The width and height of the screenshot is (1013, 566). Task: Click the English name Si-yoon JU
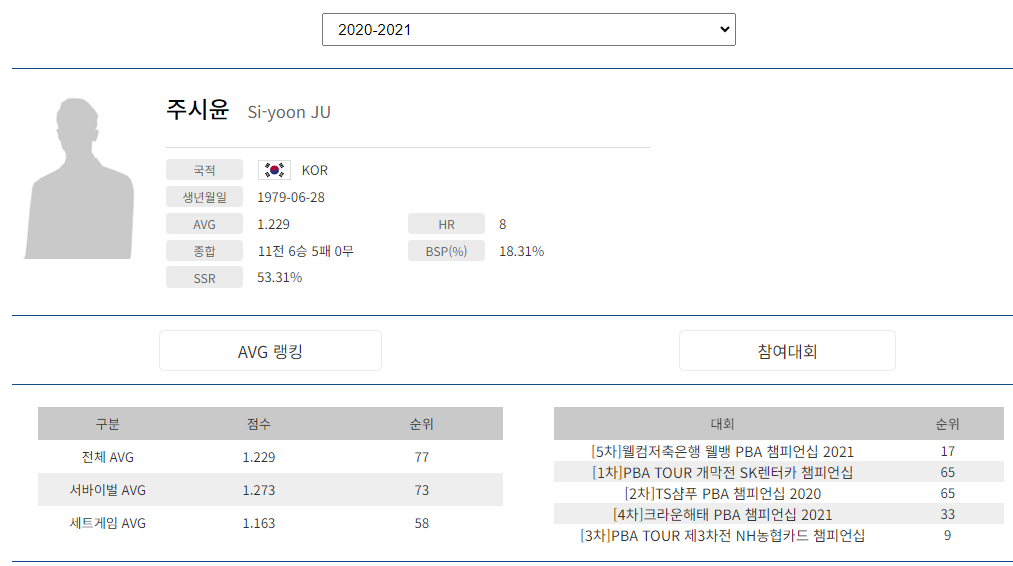[289, 112]
